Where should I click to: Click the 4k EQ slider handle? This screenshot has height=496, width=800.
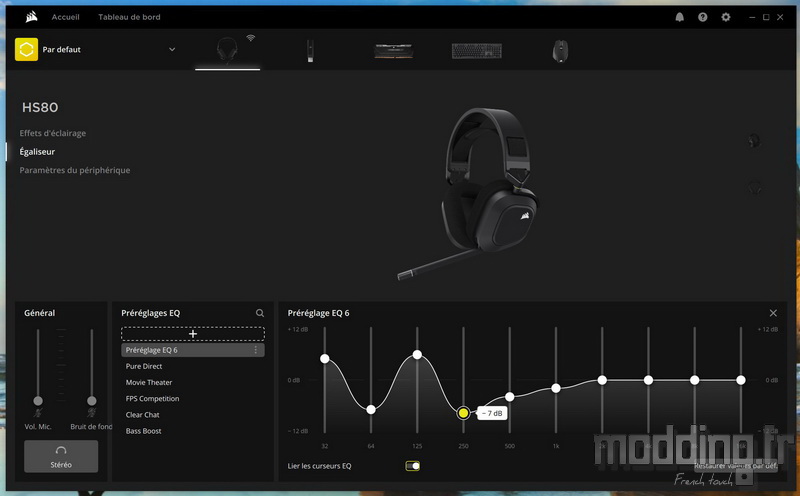click(648, 380)
